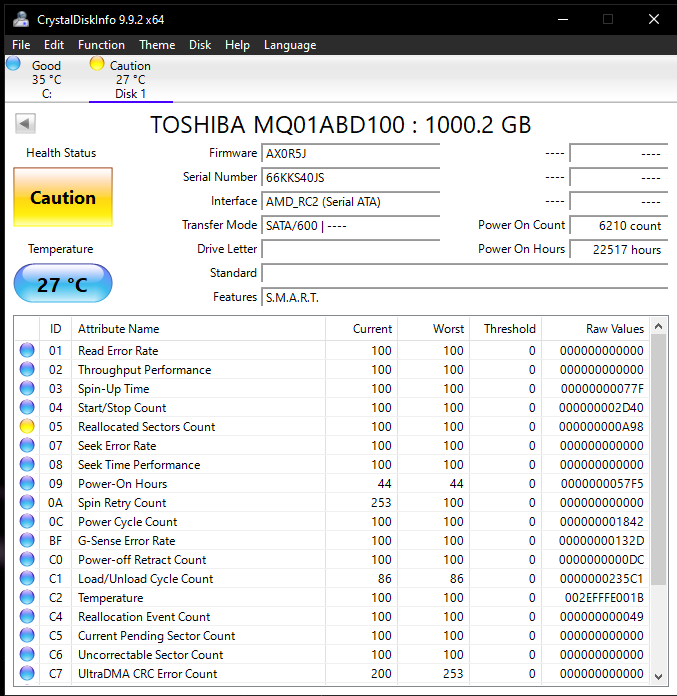
Task: Click the status icon for Spin Retry Count
Action: (27, 502)
